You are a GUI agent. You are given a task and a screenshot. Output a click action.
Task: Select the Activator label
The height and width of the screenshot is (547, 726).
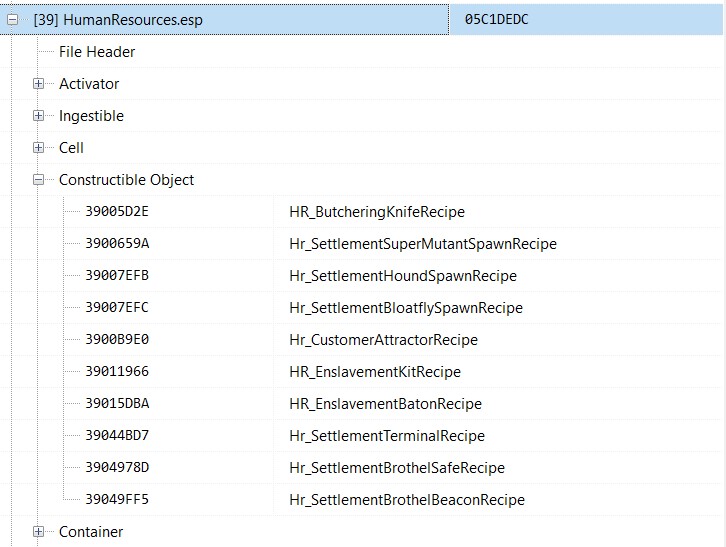89,84
